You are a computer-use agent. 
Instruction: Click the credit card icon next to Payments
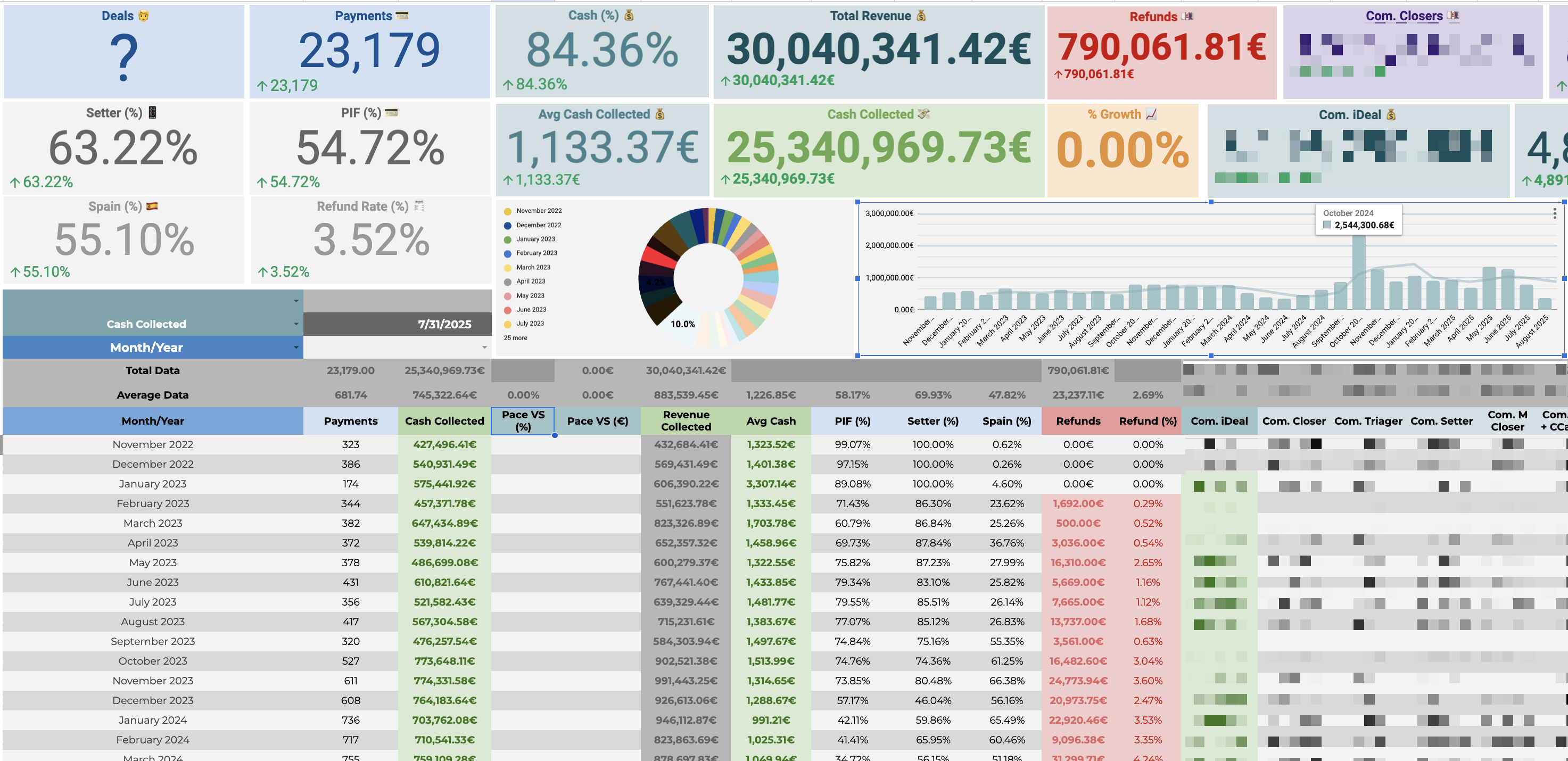[402, 16]
